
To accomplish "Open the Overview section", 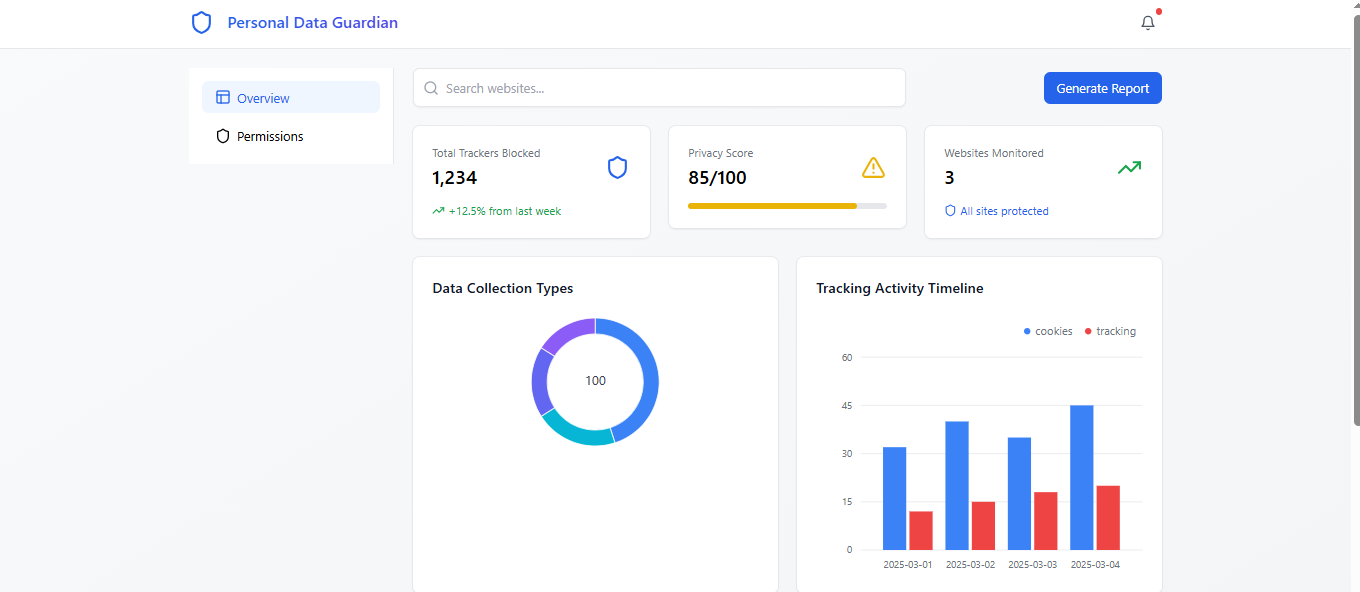I will pyautogui.click(x=291, y=97).
